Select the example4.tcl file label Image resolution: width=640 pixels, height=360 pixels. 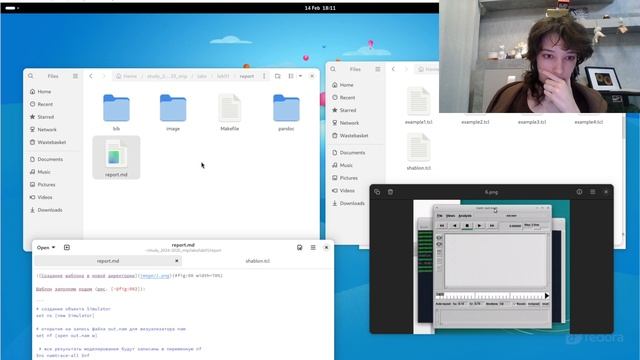tap(589, 122)
